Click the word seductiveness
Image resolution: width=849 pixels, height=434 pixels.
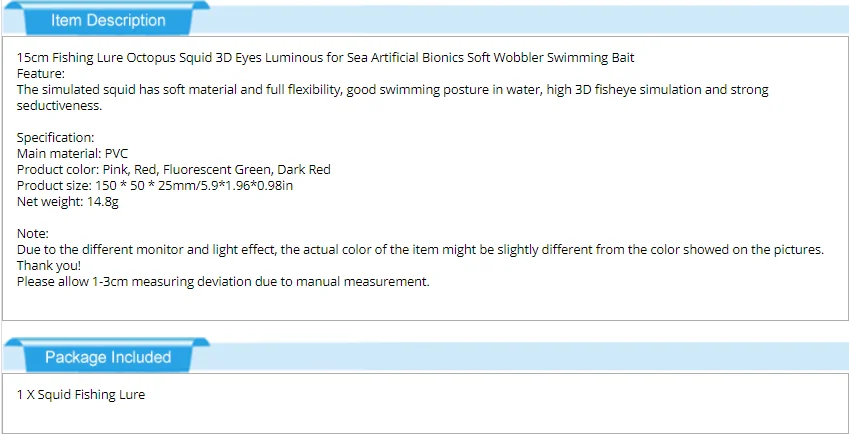tap(59, 106)
